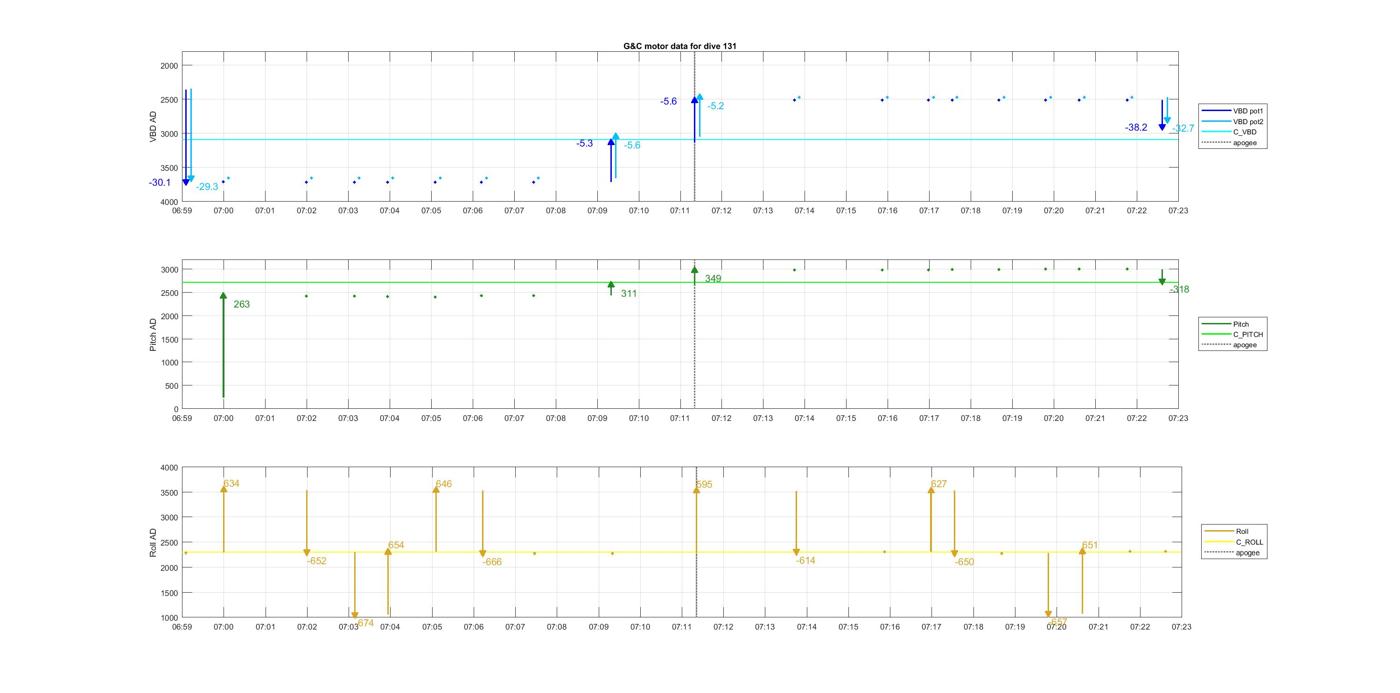Viewport: 1400px width, 693px height.
Task: Click the '263' pitch data label
Action: click(242, 304)
